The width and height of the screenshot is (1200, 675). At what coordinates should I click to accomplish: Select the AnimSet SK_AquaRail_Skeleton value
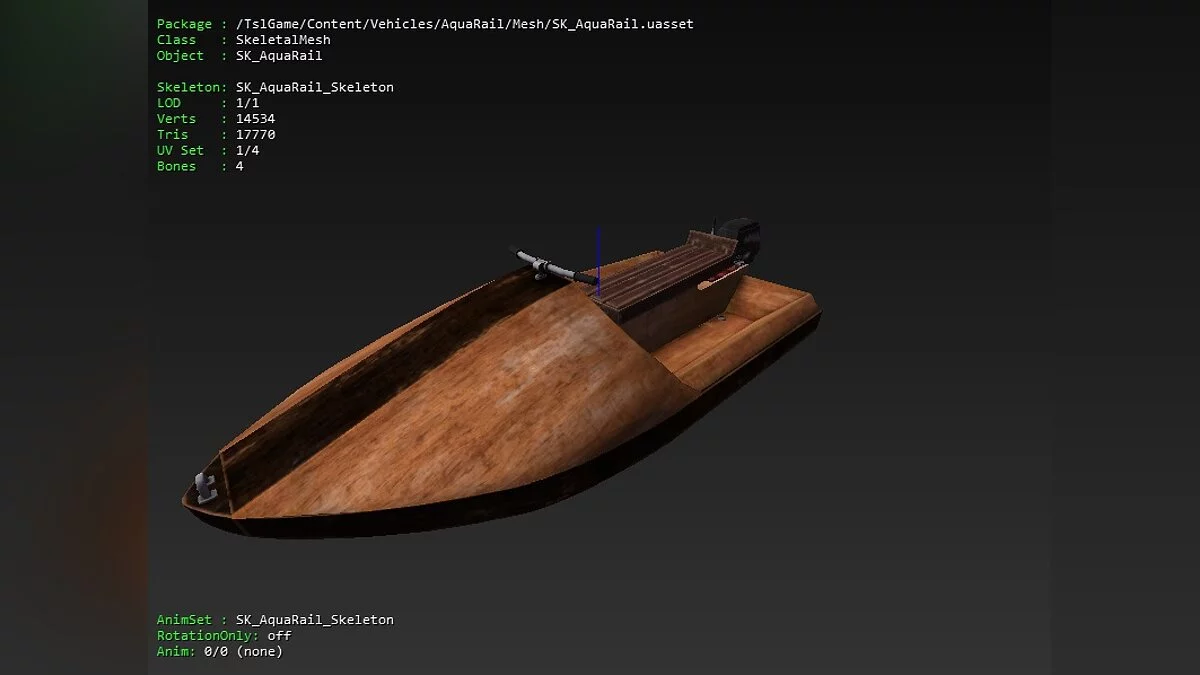[314, 620]
